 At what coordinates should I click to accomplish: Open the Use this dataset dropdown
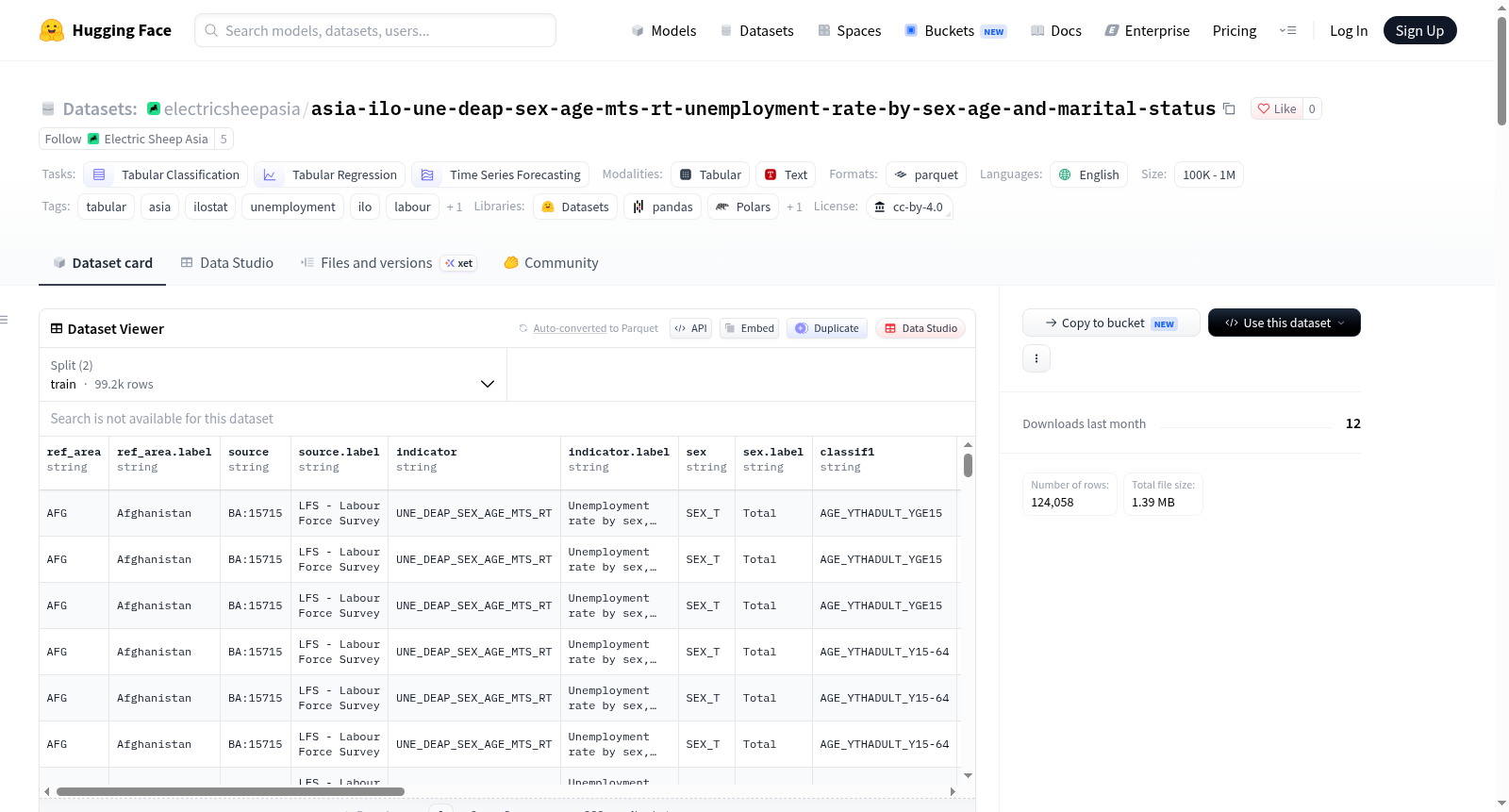[1285, 323]
